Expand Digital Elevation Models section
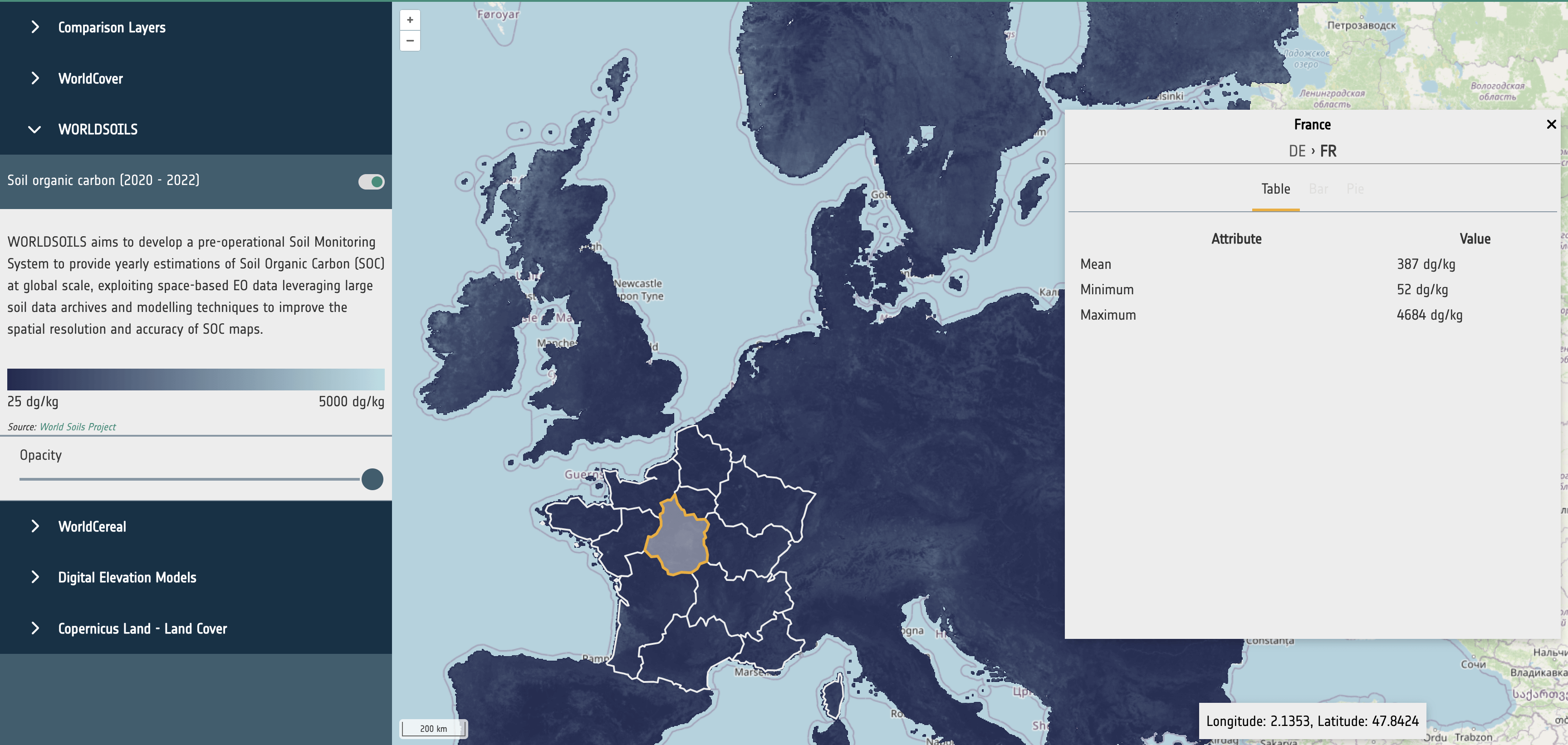 coord(127,577)
